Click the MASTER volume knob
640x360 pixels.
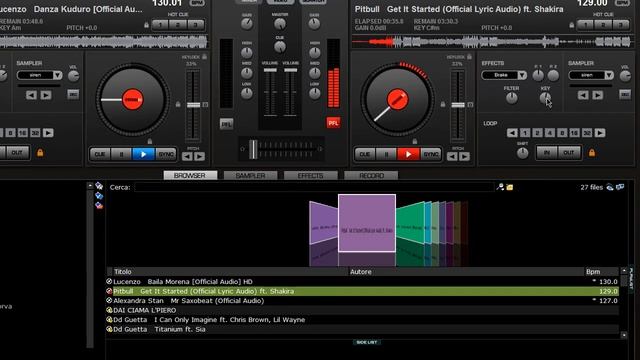coord(280,24)
